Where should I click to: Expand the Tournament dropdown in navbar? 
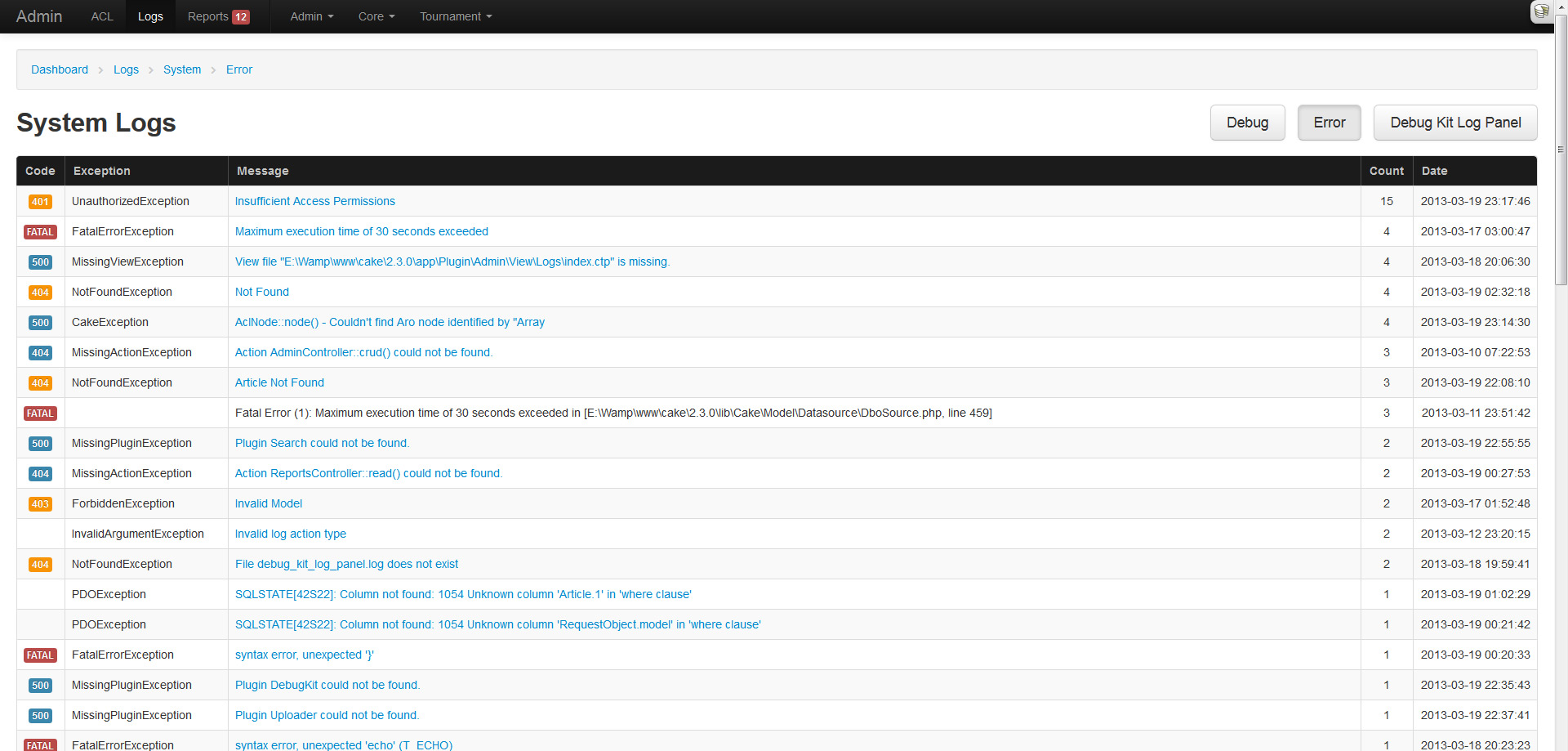click(455, 16)
